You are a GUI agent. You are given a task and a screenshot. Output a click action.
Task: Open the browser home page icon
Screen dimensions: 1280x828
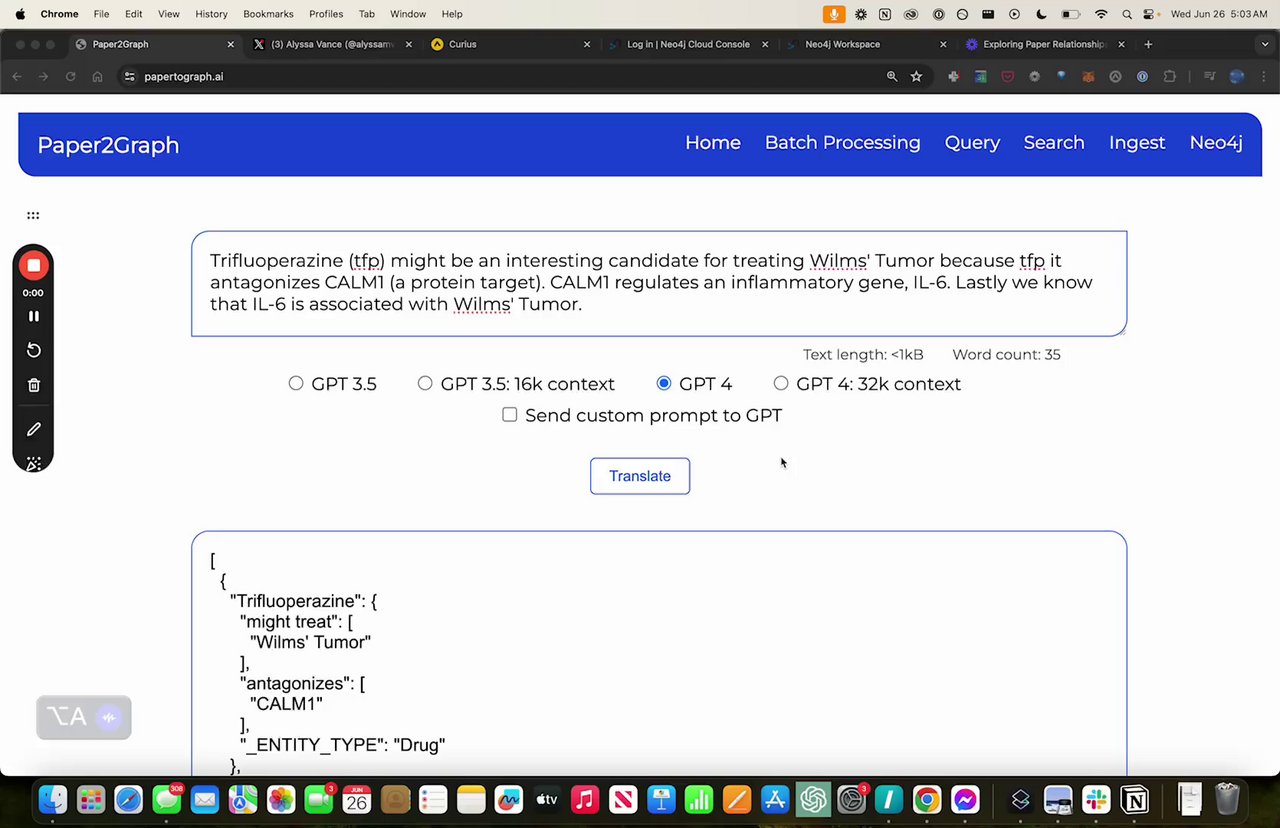coord(97,76)
